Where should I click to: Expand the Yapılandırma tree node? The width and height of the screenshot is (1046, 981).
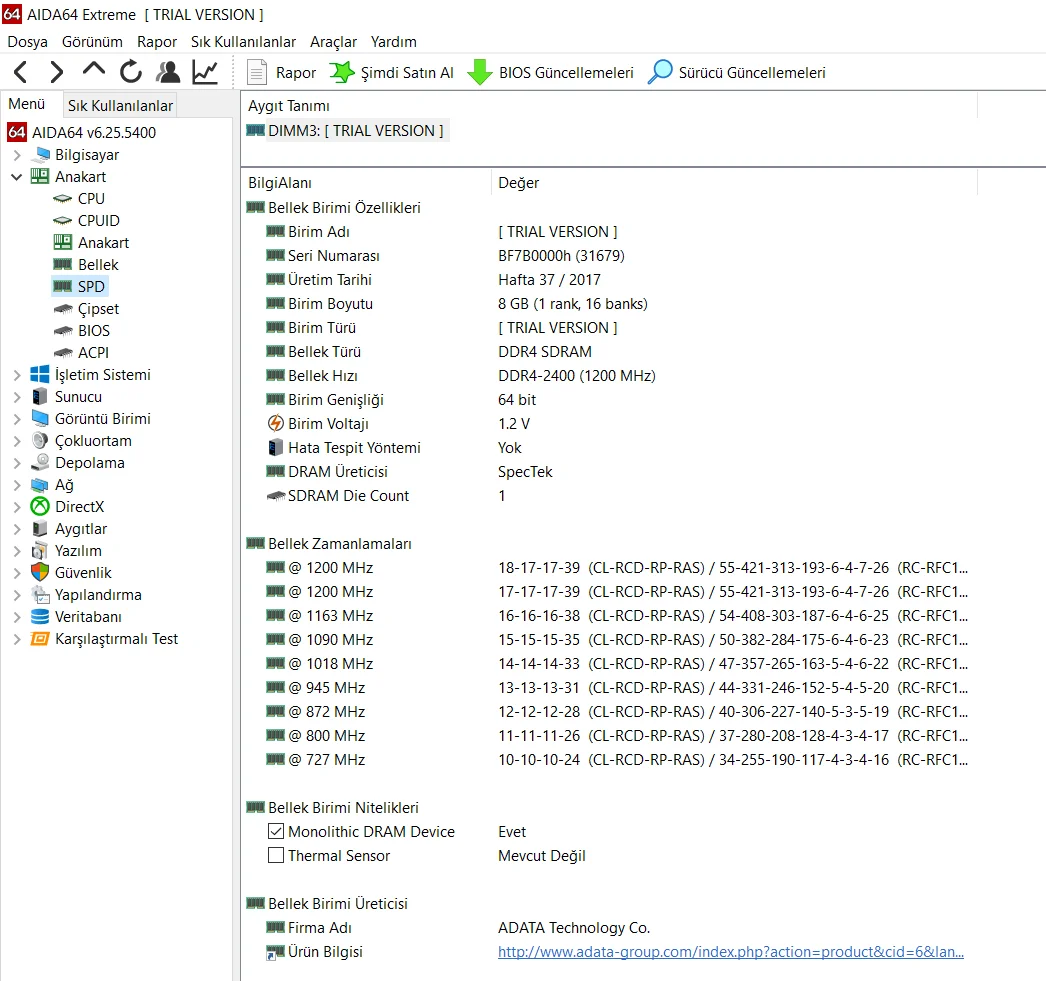tap(17, 595)
